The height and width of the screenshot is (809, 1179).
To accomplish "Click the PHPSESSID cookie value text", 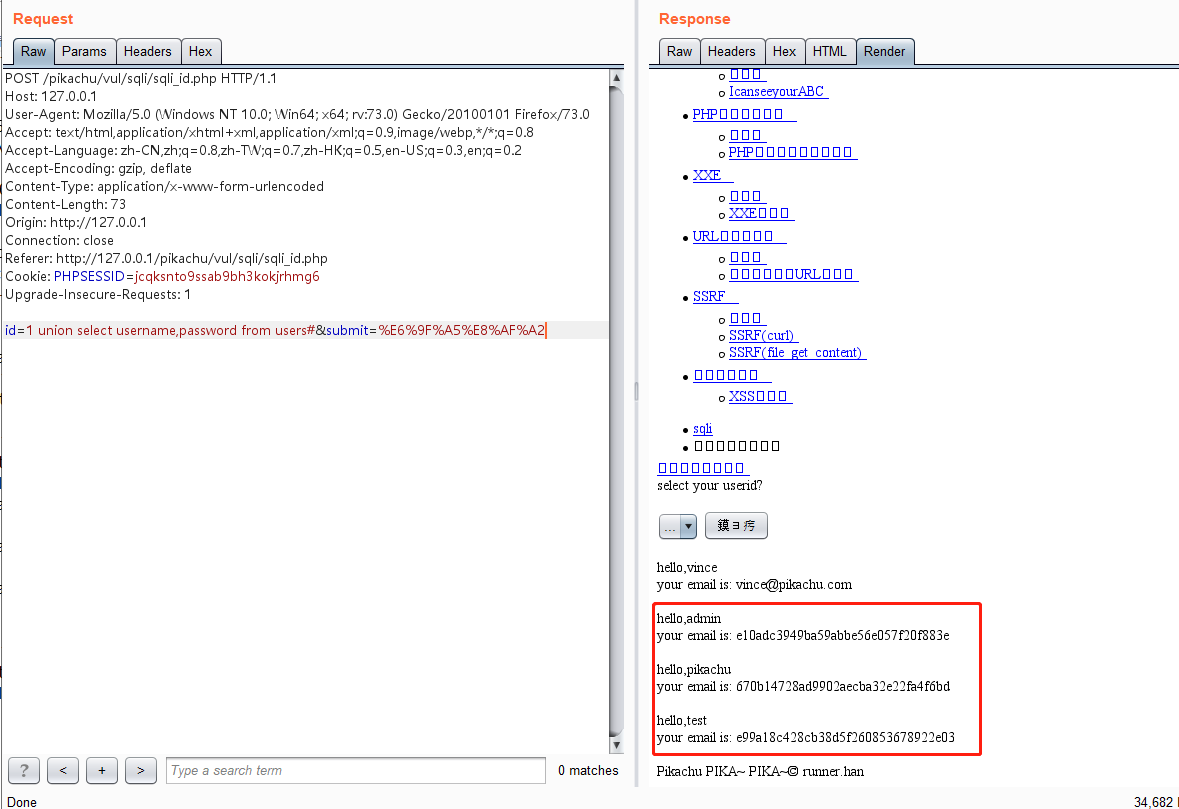I will point(227,277).
